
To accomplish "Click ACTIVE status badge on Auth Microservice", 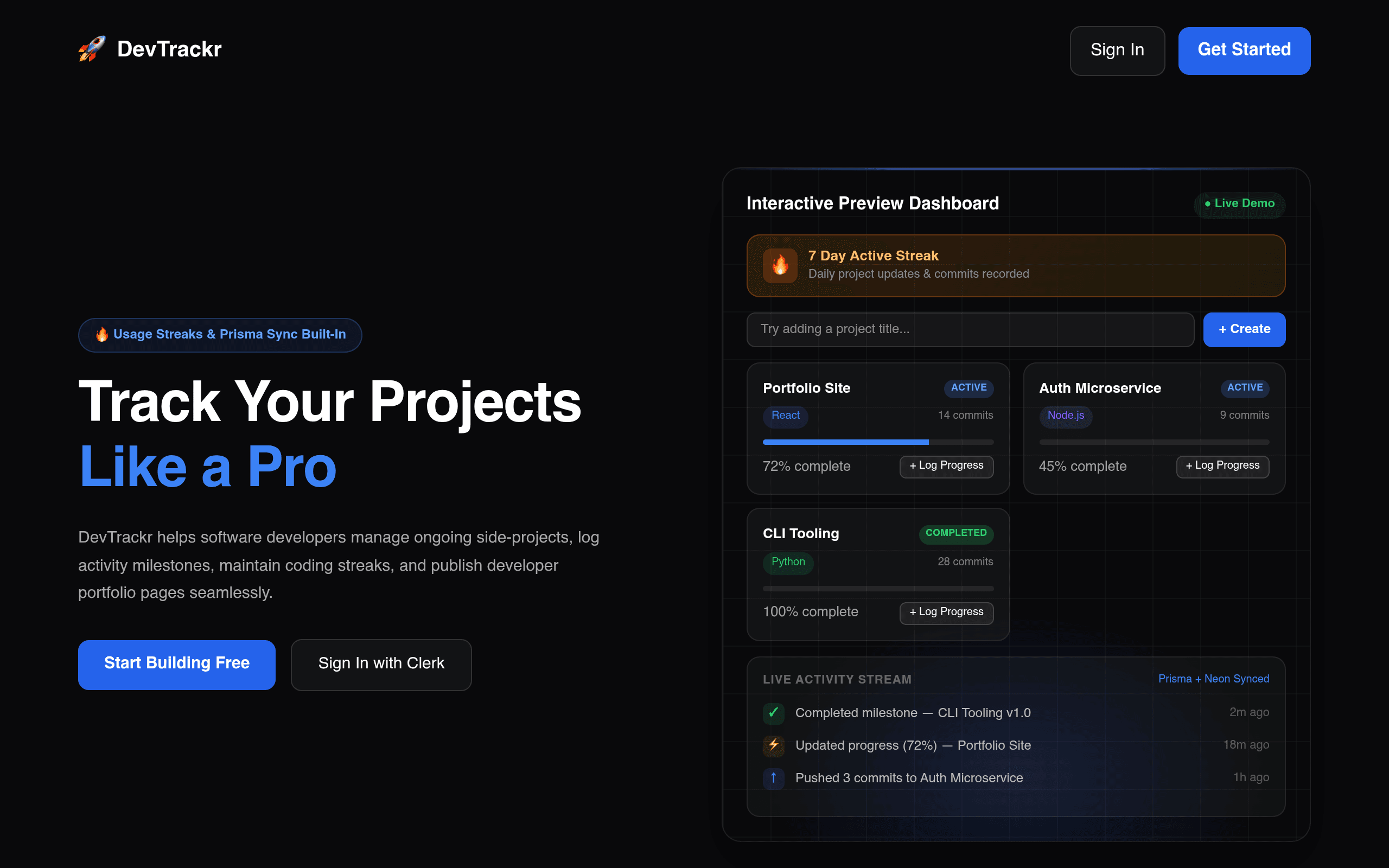I will (1245, 388).
